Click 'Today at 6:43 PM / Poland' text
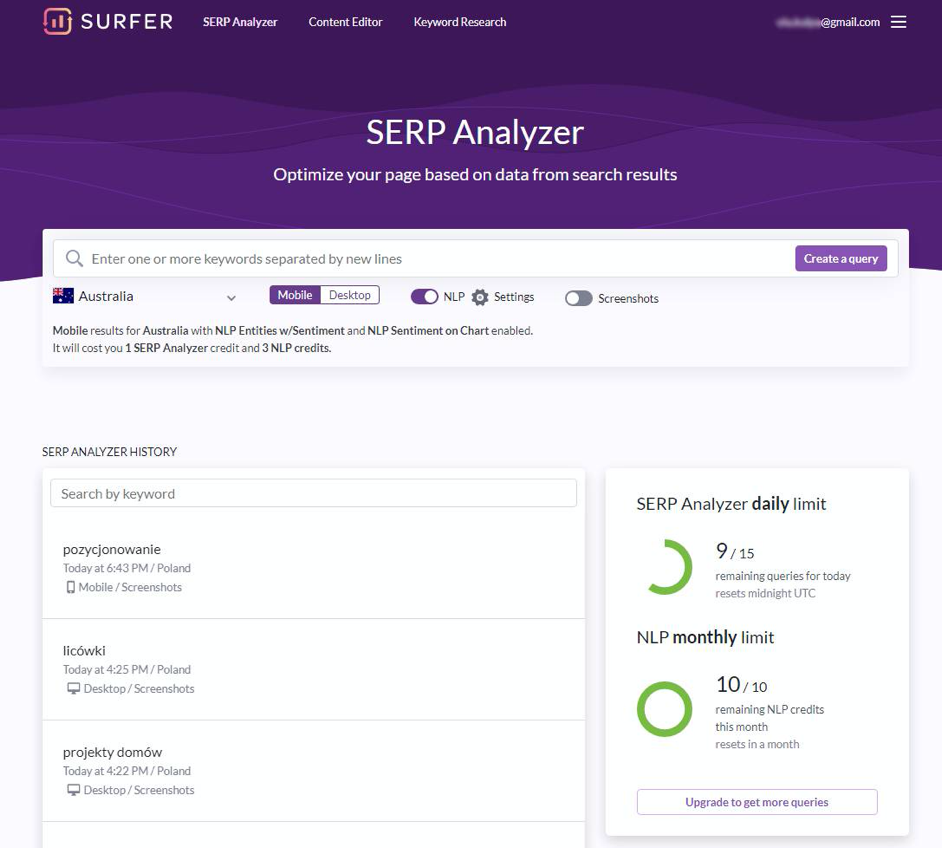 click(127, 568)
